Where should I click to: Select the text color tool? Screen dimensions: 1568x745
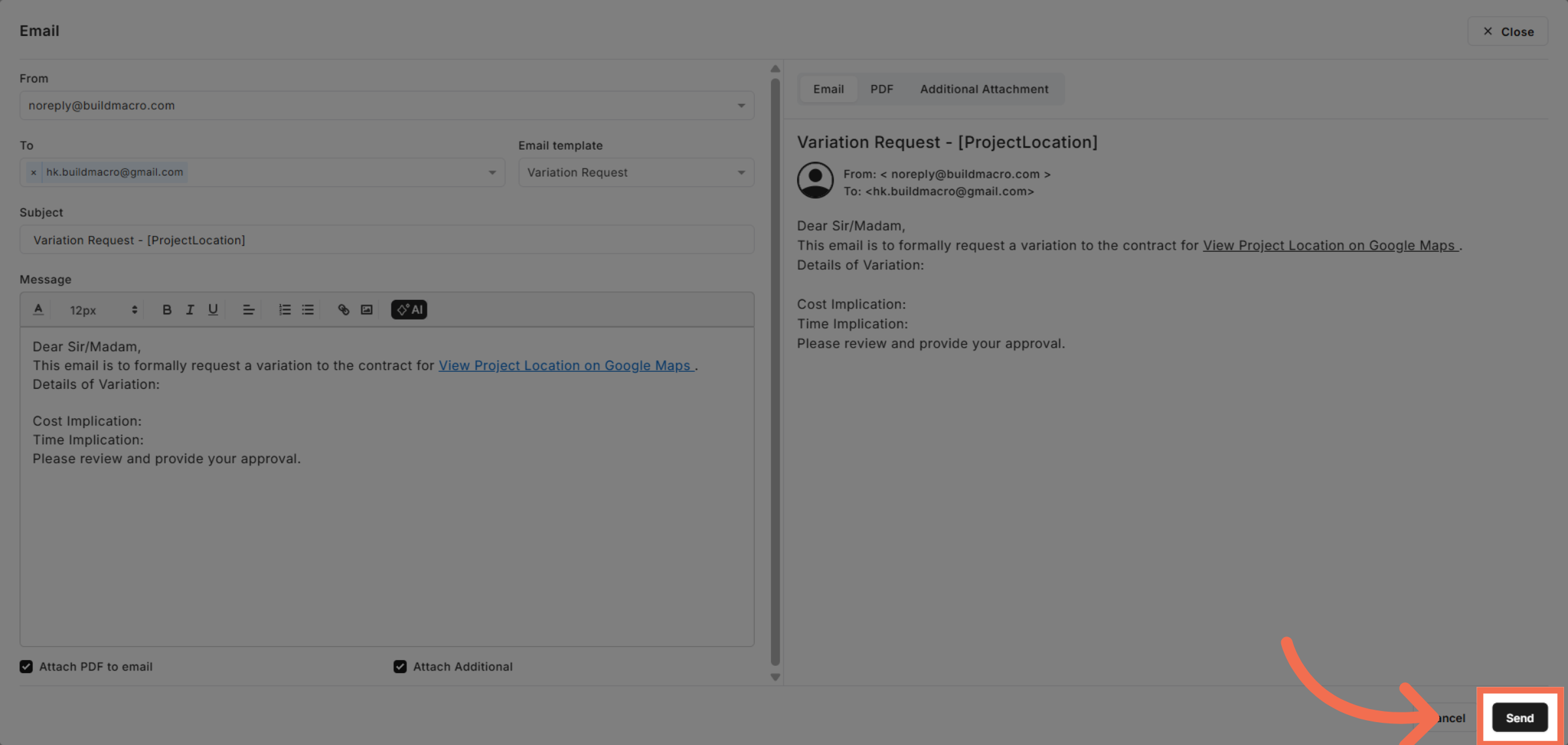tap(38, 309)
